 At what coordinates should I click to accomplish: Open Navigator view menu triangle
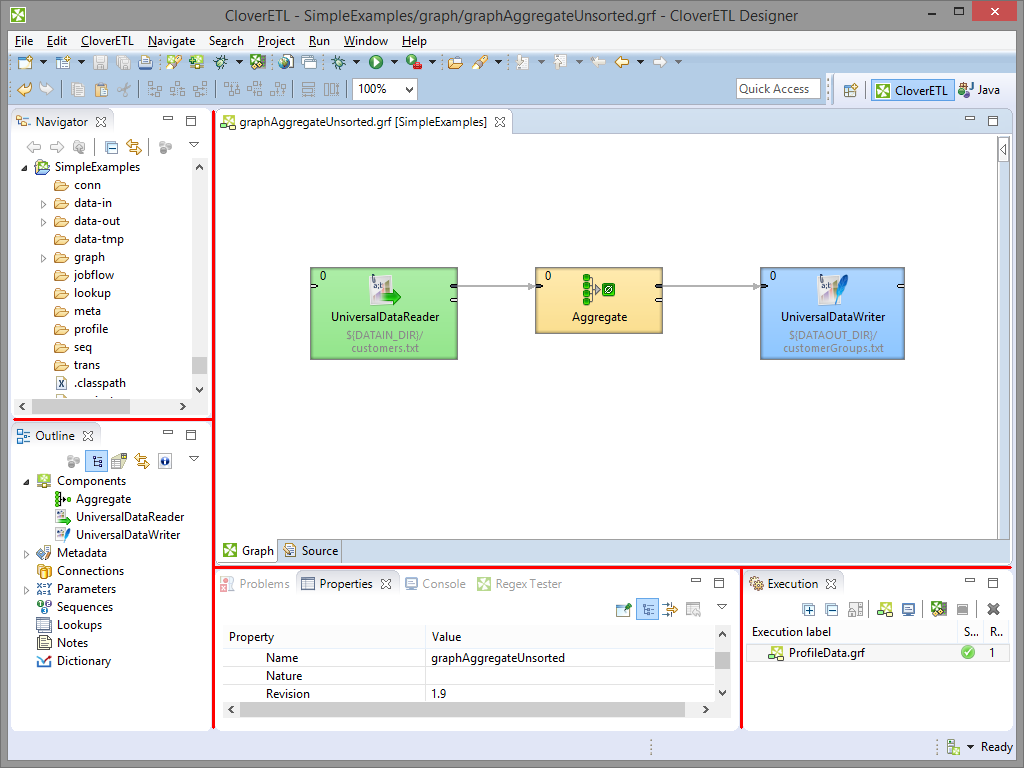[x=194, y=144]
